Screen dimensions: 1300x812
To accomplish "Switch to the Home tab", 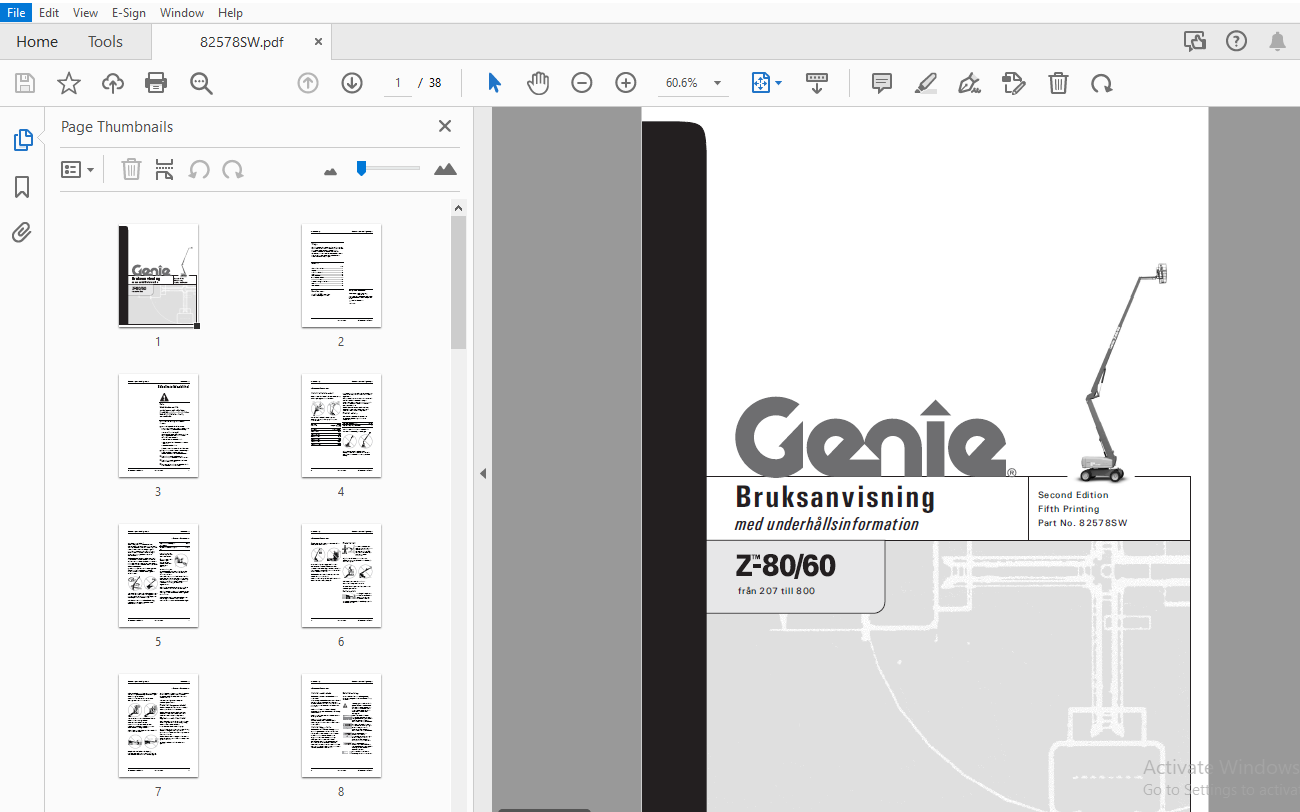I will [37, 42].
